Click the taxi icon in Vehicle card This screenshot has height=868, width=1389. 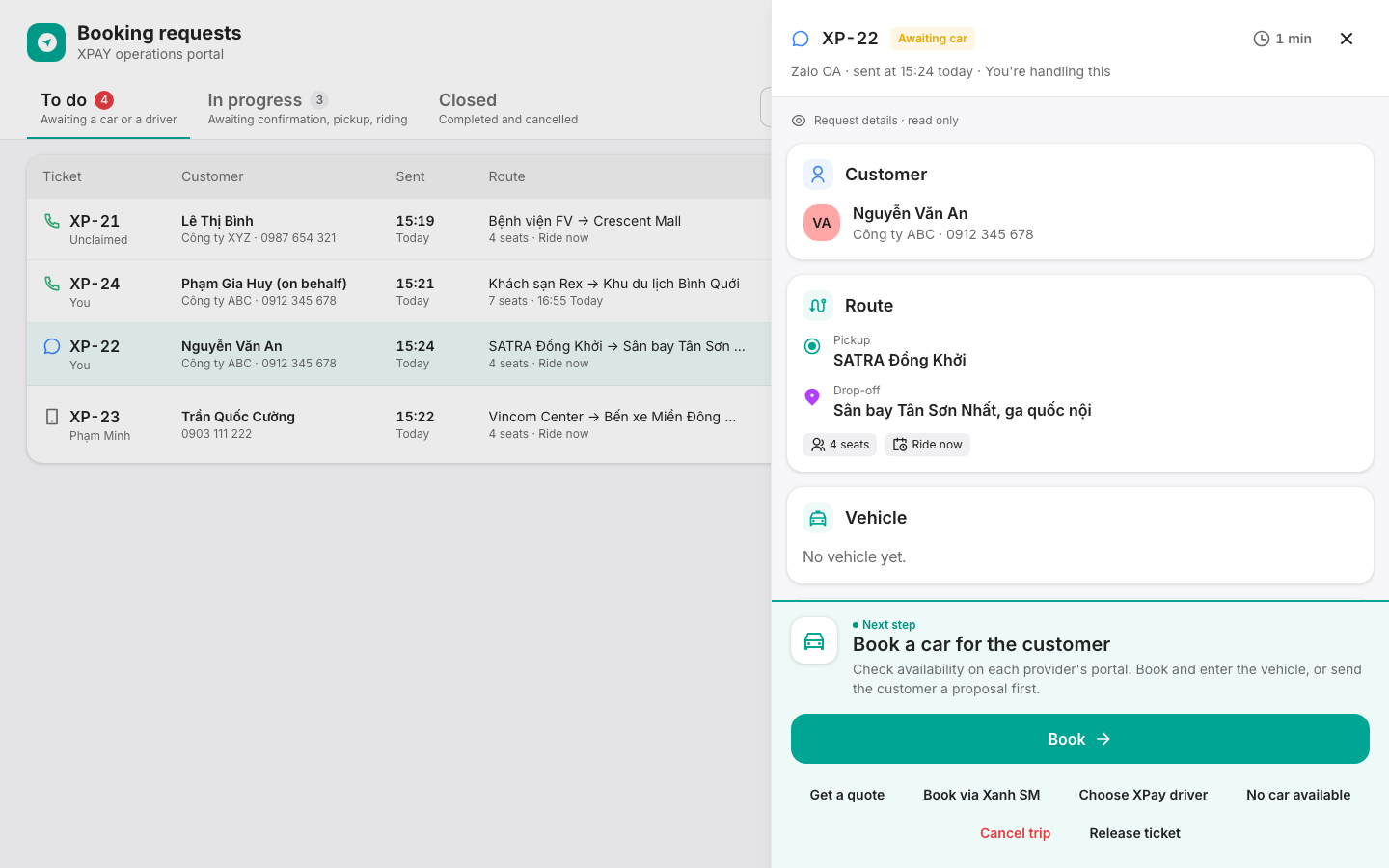click(818, 518)
